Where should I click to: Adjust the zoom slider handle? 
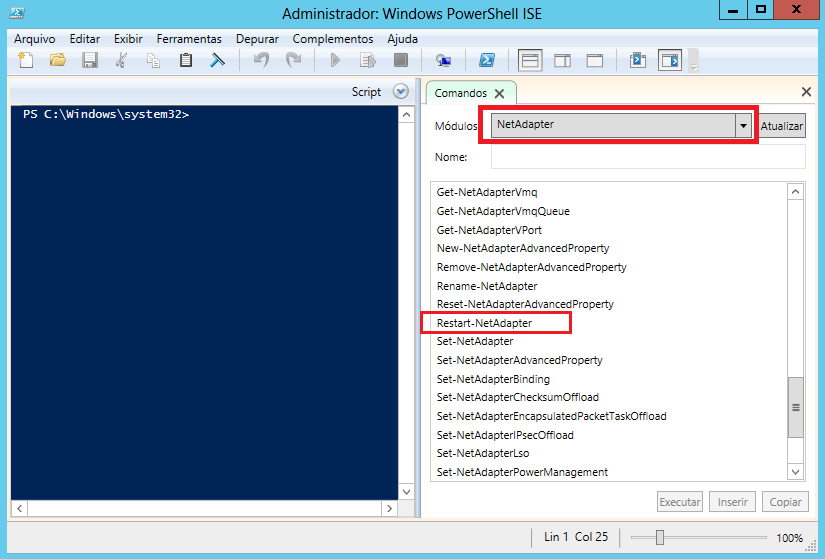click(660, 537)
